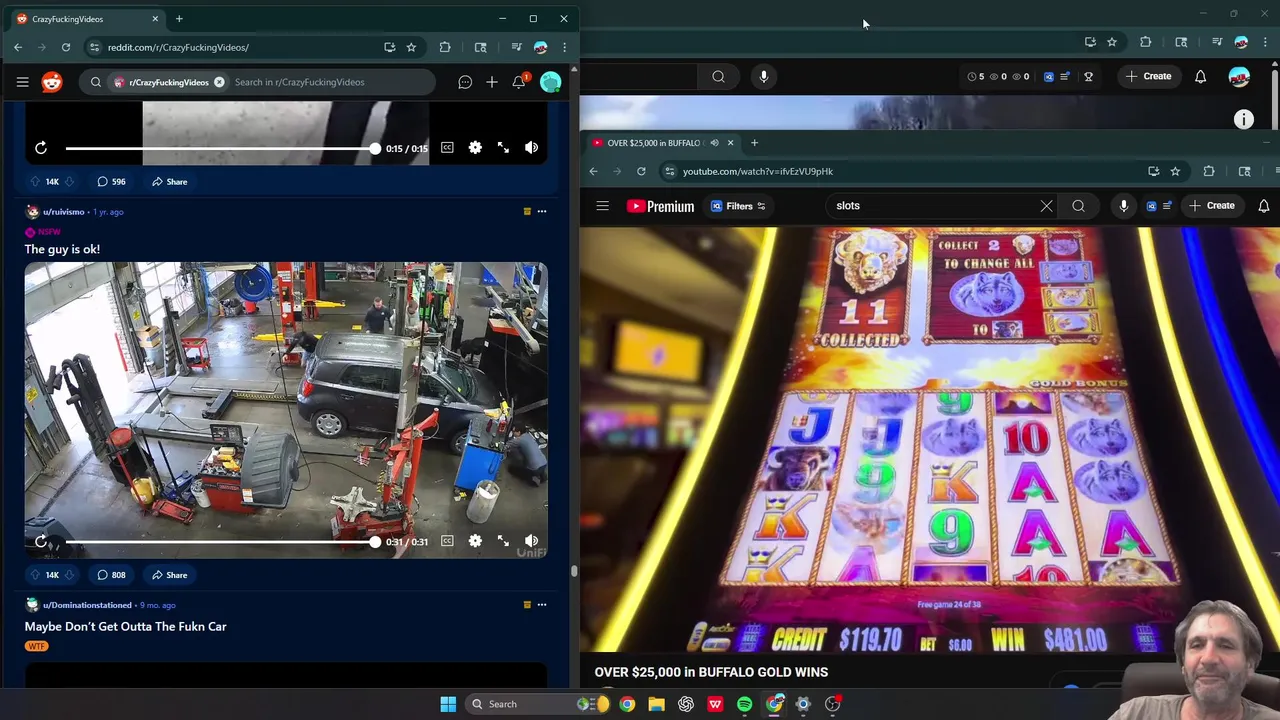Click the WTF flair tag

(x=36, y=646)
